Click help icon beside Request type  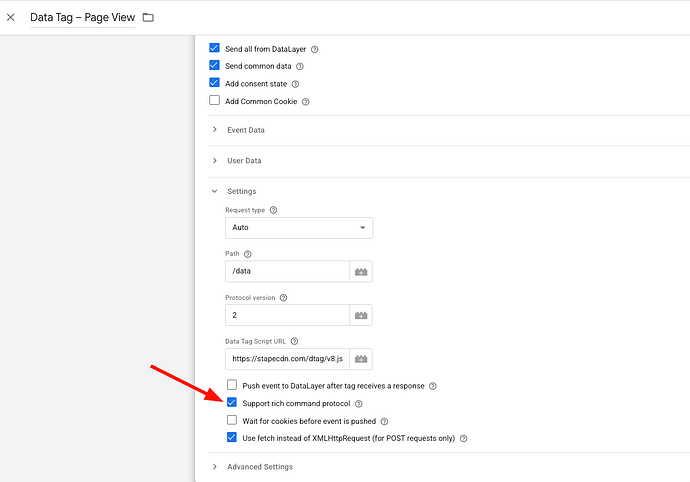pyautogui.click(x=273, y=210)
